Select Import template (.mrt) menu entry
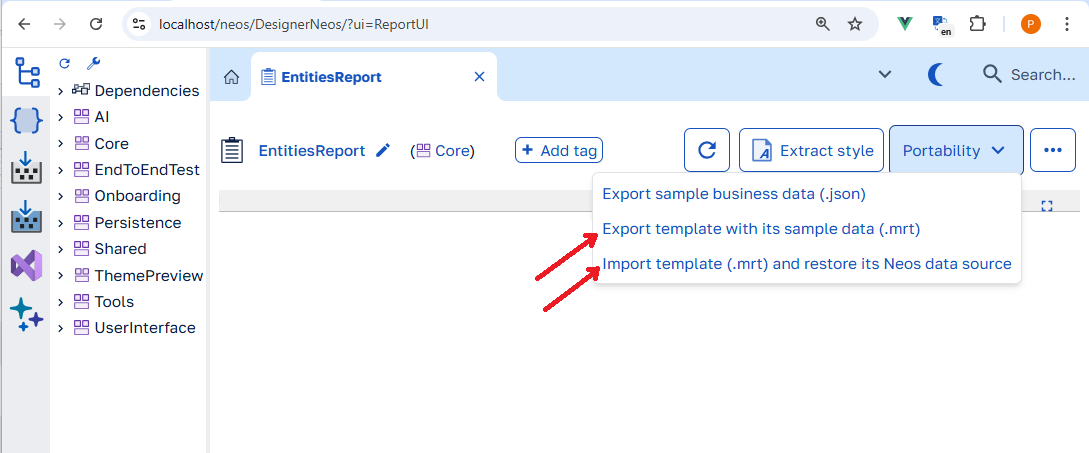Screen dimensions: 1089x453 click(x=807, y=264)
